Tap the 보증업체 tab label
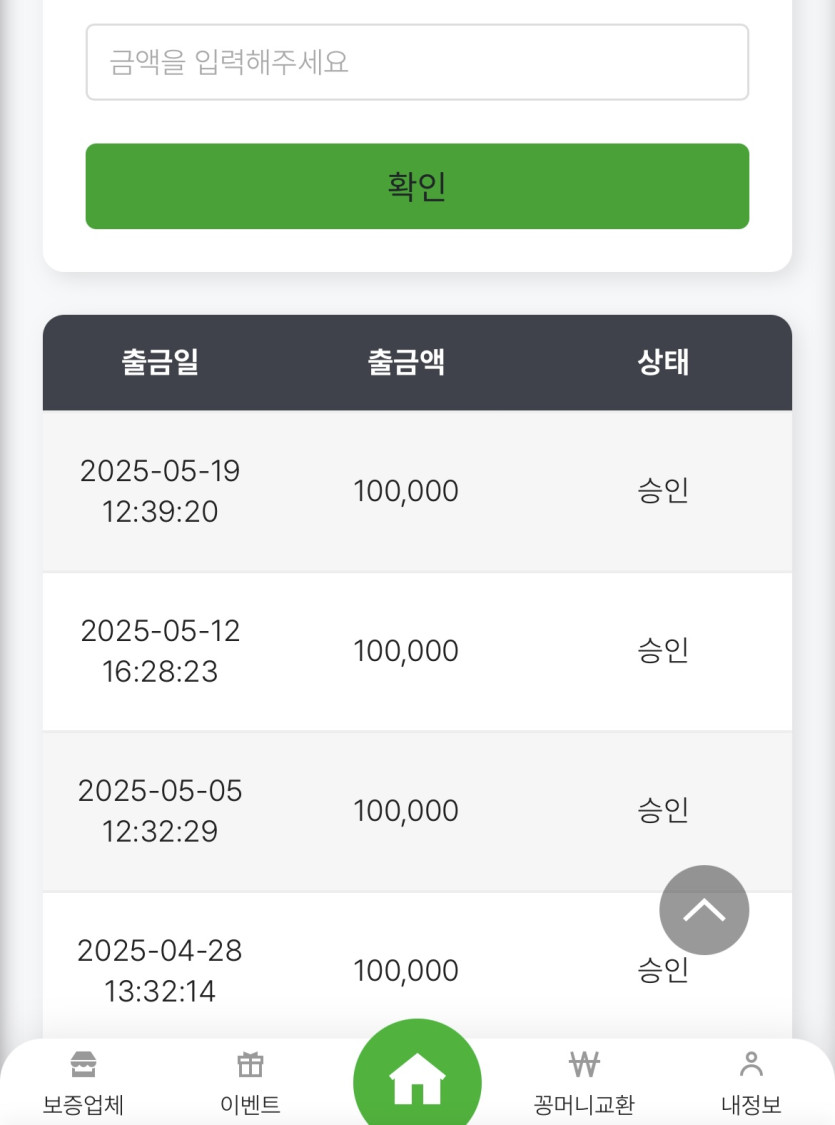The height and width of the screenshot is (1125, 835). point(83,1105)
